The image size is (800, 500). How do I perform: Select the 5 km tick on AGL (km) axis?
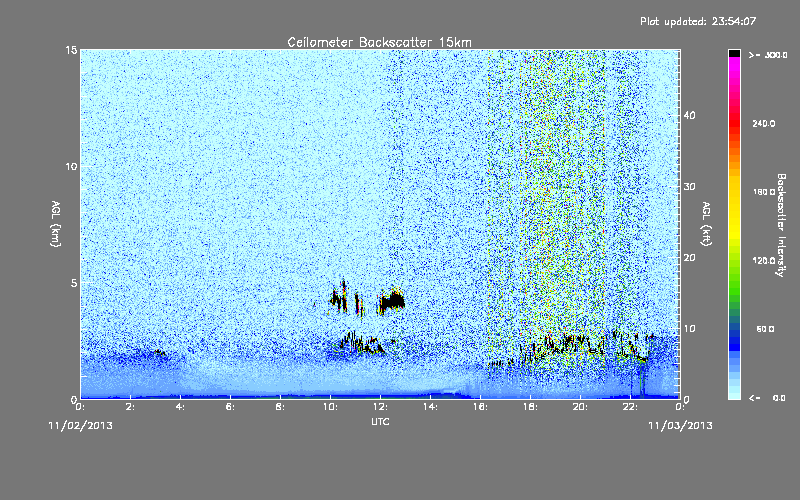(x=74, y=283)
